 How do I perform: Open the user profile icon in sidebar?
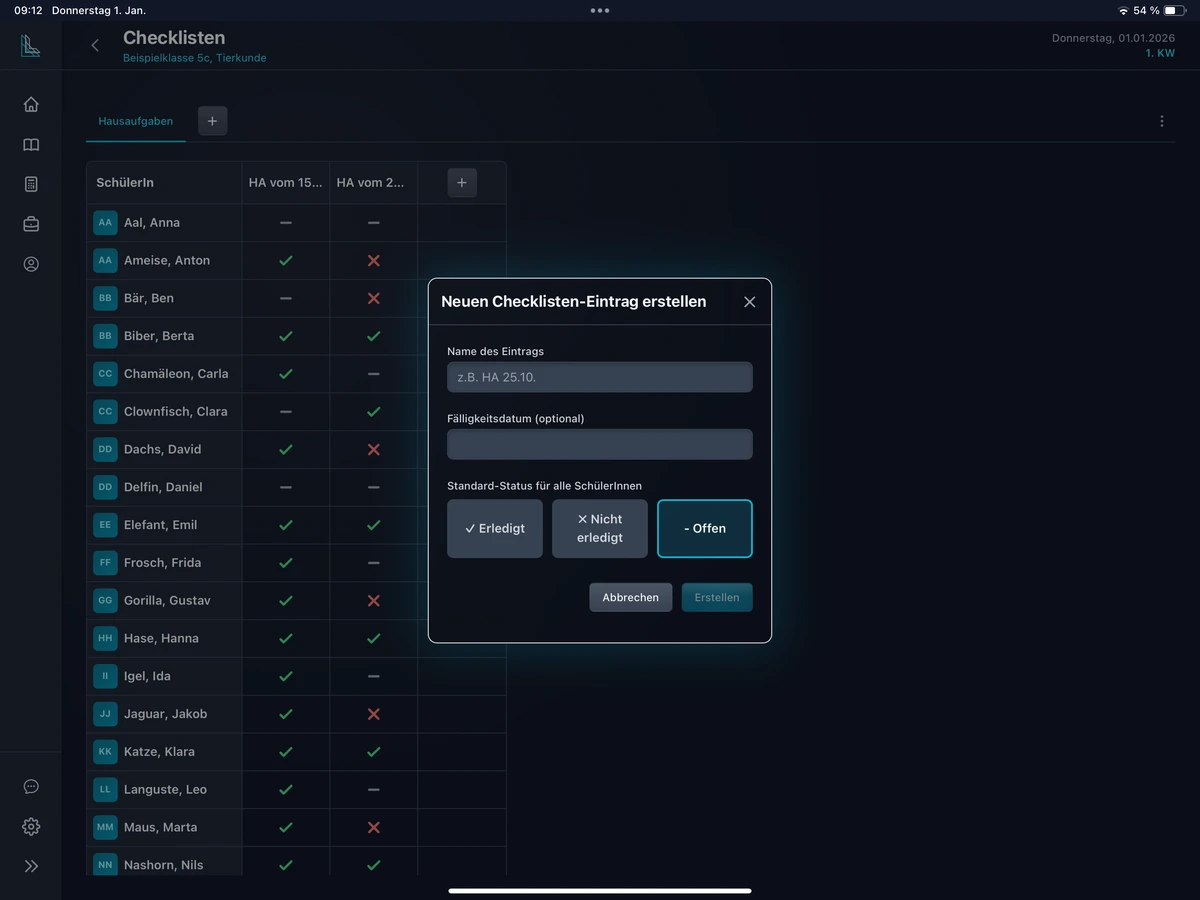pyautogui.click(x=31, y=265)
